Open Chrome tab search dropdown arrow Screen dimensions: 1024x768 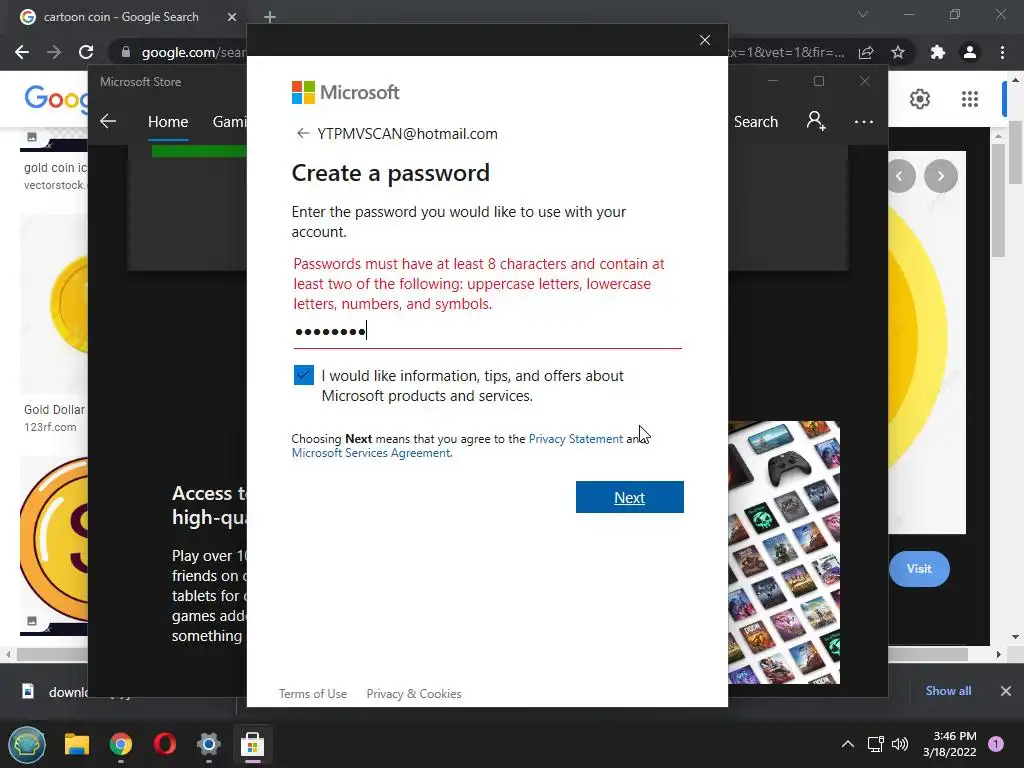coord(863,14)
